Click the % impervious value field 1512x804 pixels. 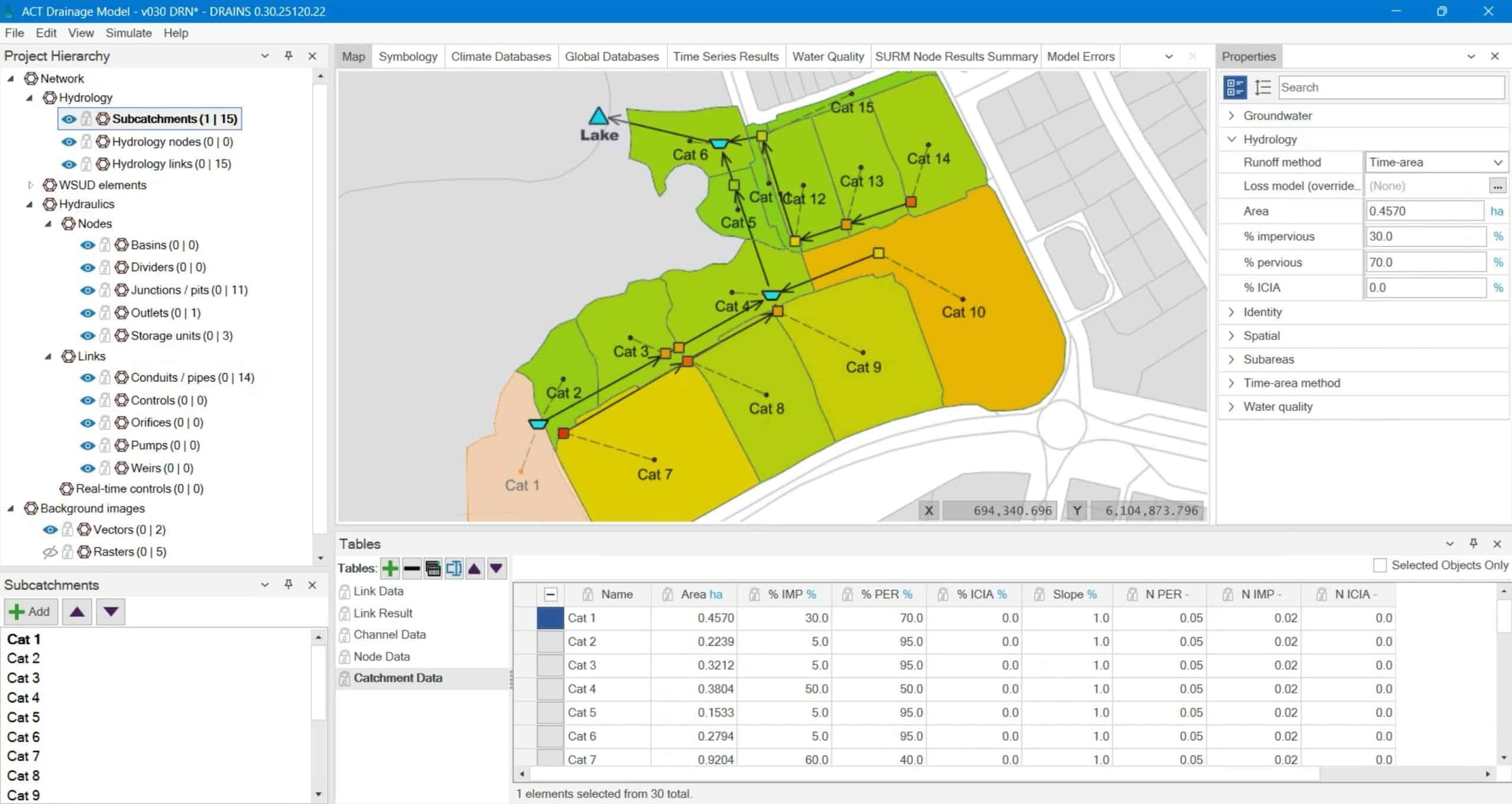pyautogui.click(x=1426, y=236)
